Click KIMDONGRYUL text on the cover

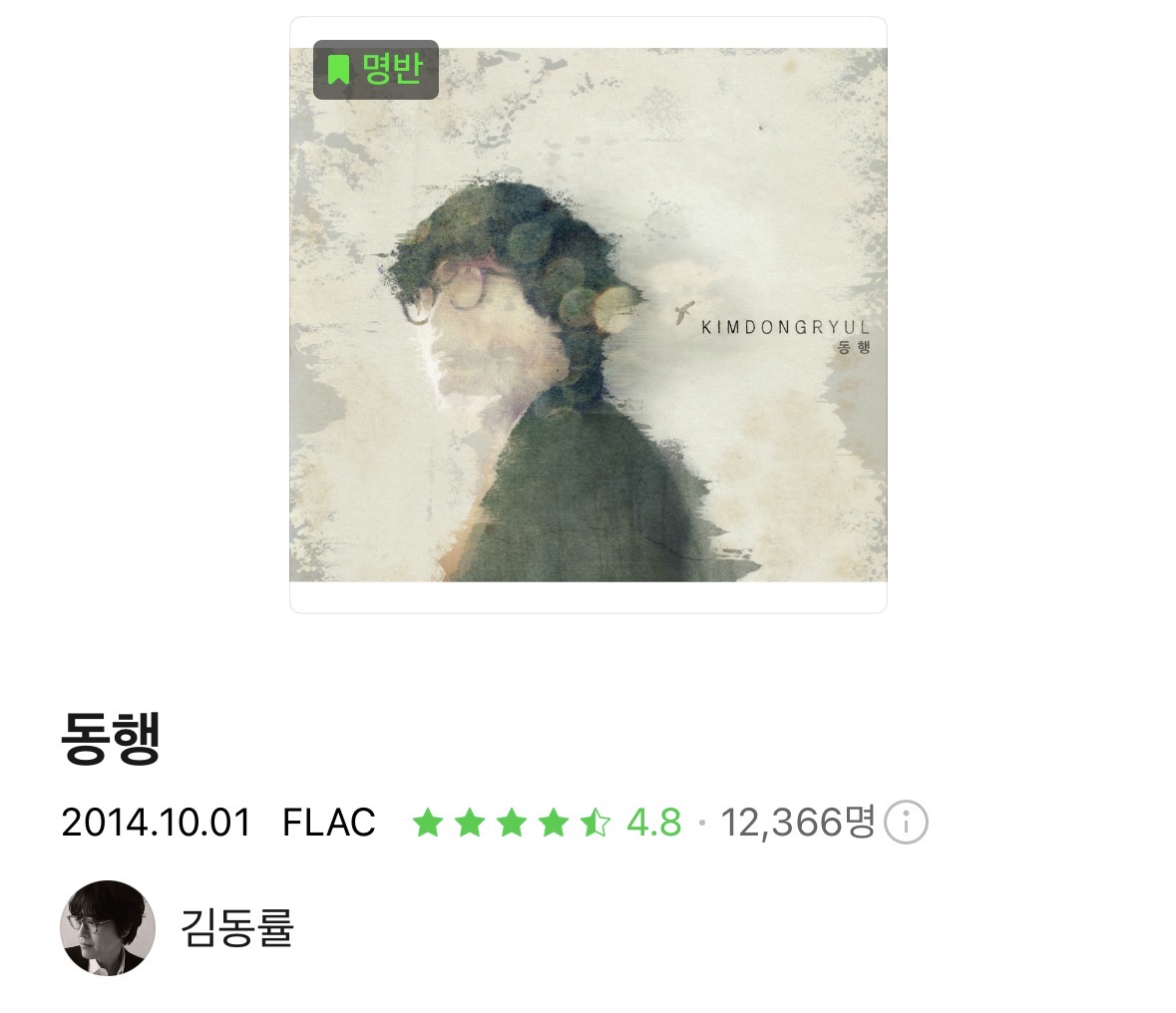(785, 328)
